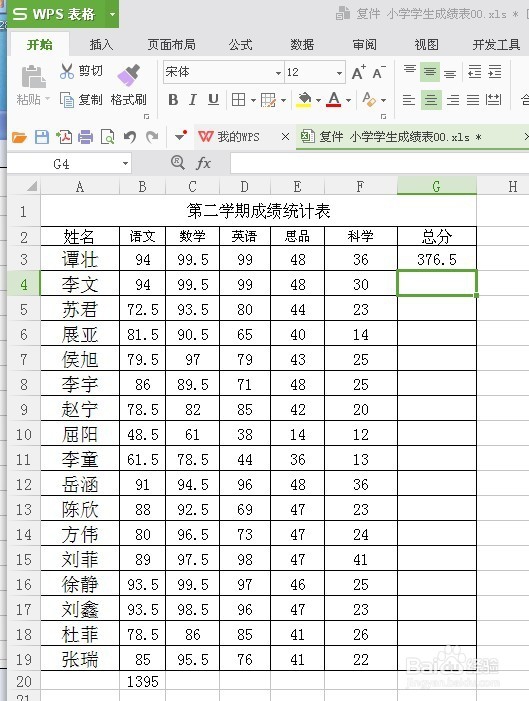Open the 页面布局 ribbon tab
The width and height of the screenshot is (529, 701).
coord(171,45)
